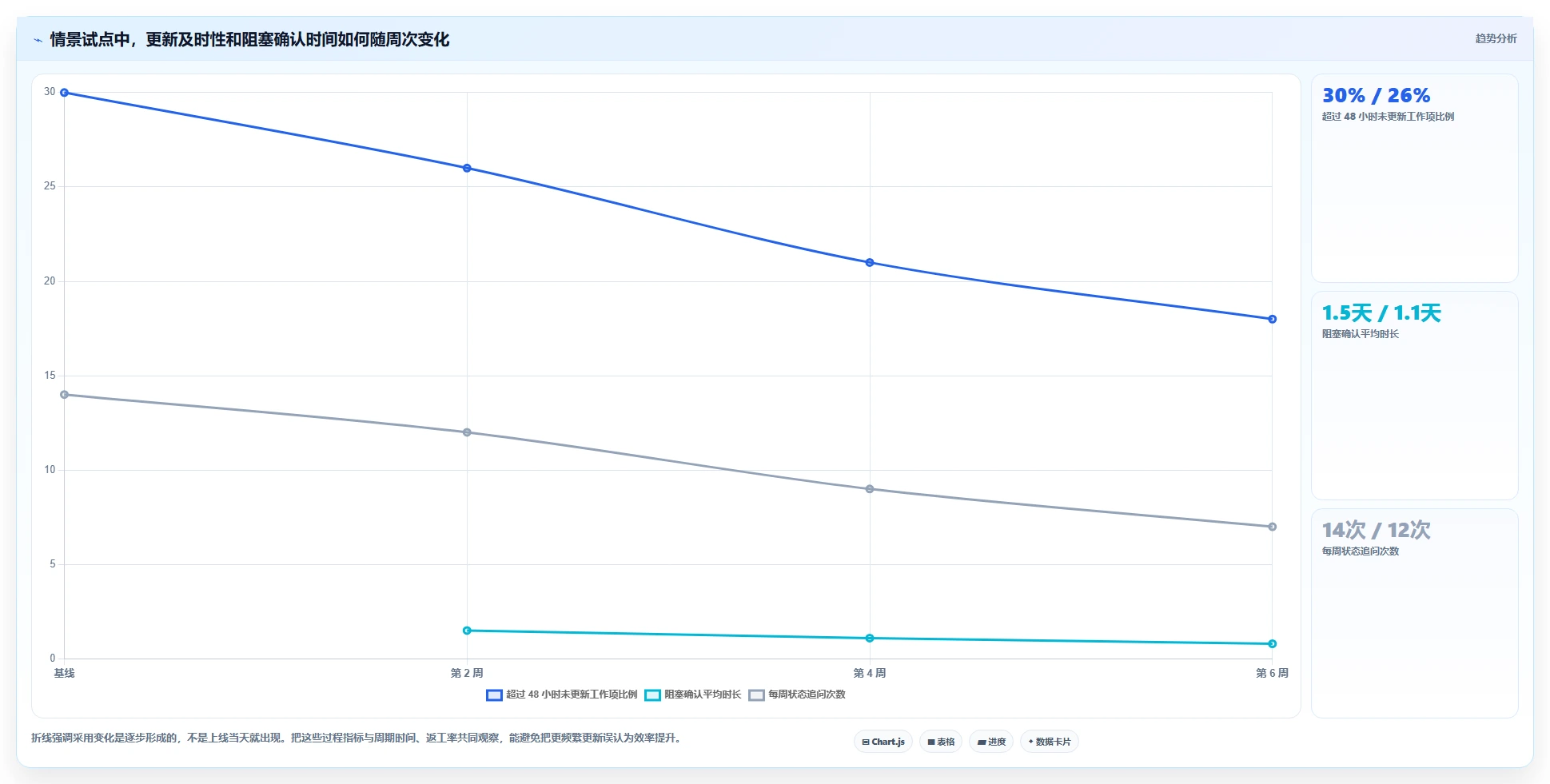Toggle the 每周状态追问次数 legend item
Image resolution: width=1550 pixels, height=784 pixels.
pyautogui.click(x=796, y=694)
